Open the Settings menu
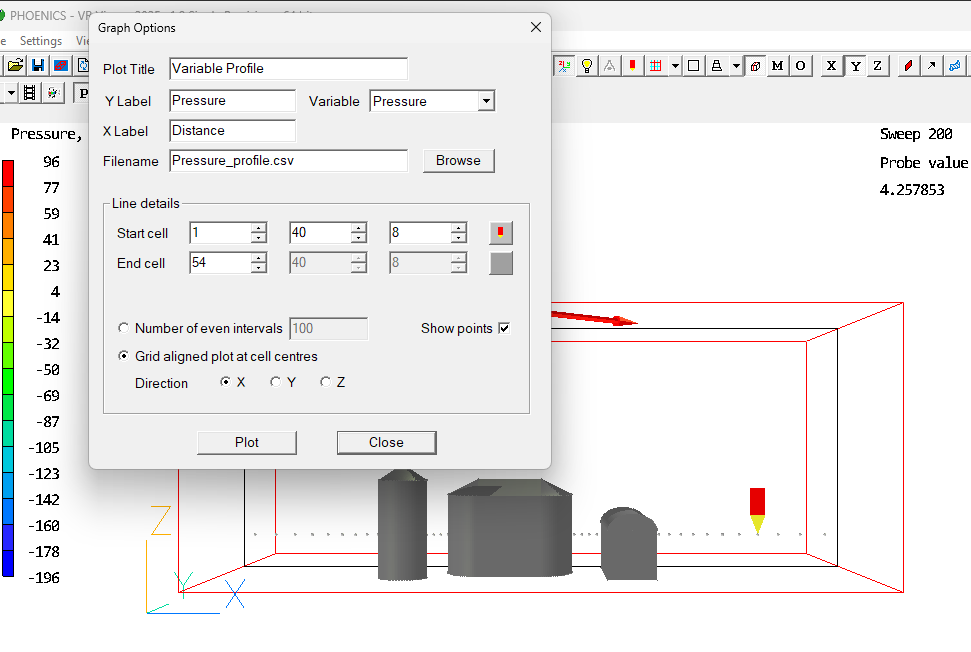This screenshot has width=971, height=652. point(41,40)
